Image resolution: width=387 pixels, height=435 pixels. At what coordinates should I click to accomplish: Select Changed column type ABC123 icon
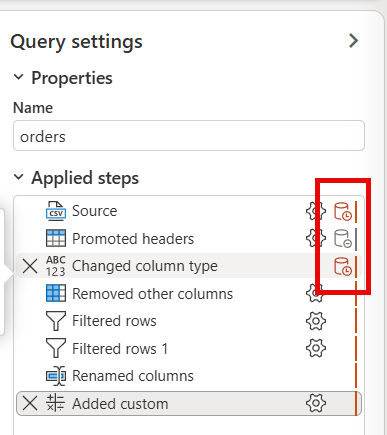click(x=56, y=266)
